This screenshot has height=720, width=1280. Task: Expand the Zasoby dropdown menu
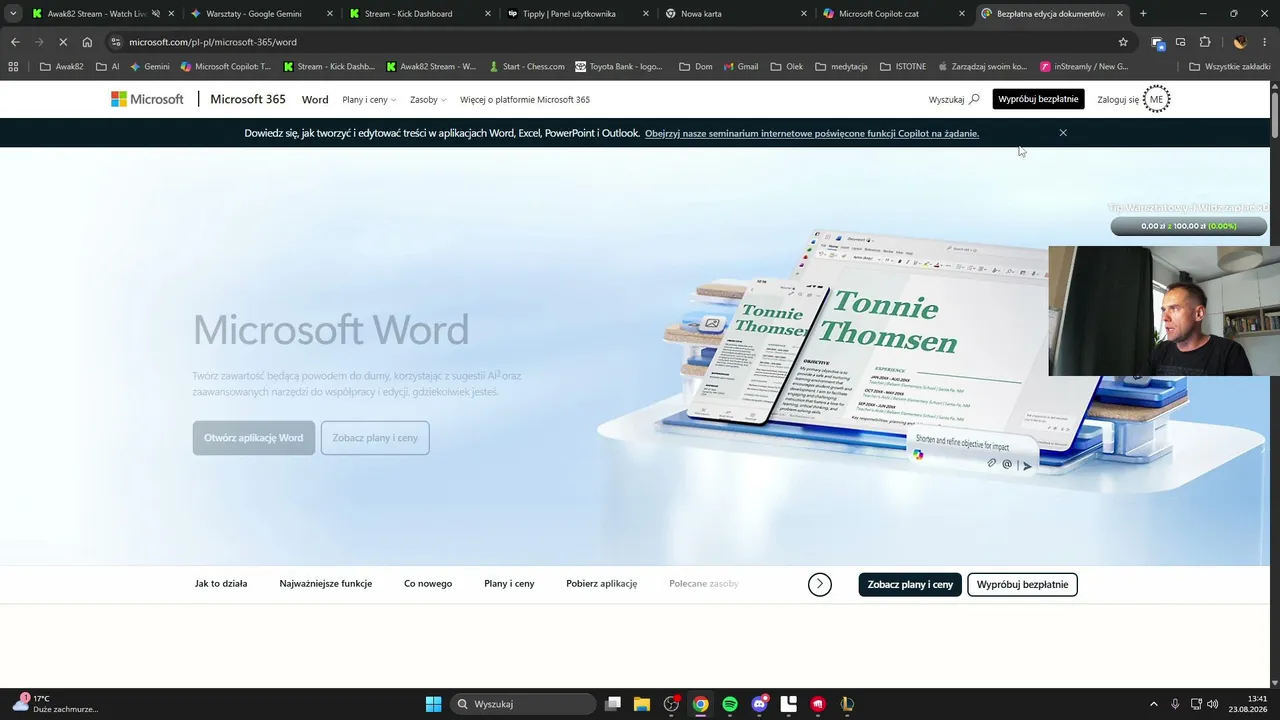coord(428,100)
